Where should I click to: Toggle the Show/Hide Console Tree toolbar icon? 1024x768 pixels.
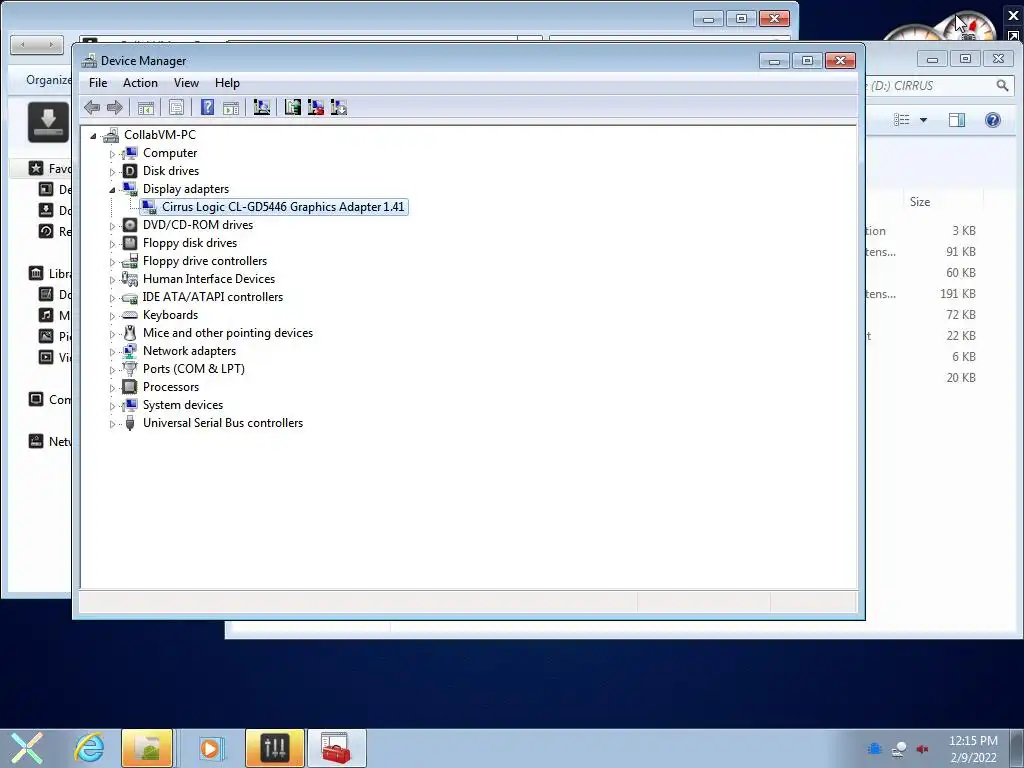[x=146, y=107]
